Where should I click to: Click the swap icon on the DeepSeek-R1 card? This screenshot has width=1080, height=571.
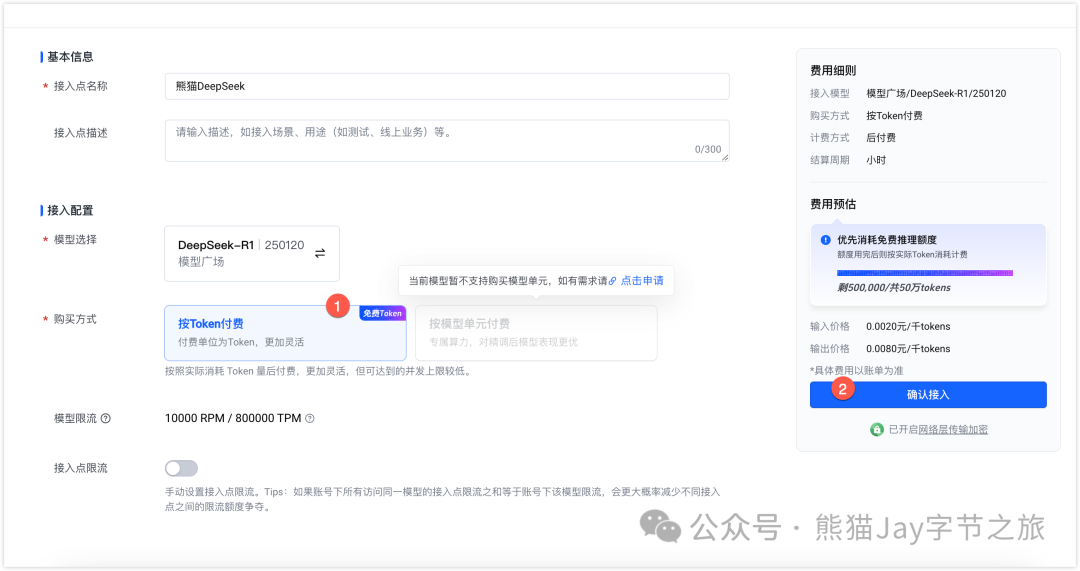(x=320, y=253)
